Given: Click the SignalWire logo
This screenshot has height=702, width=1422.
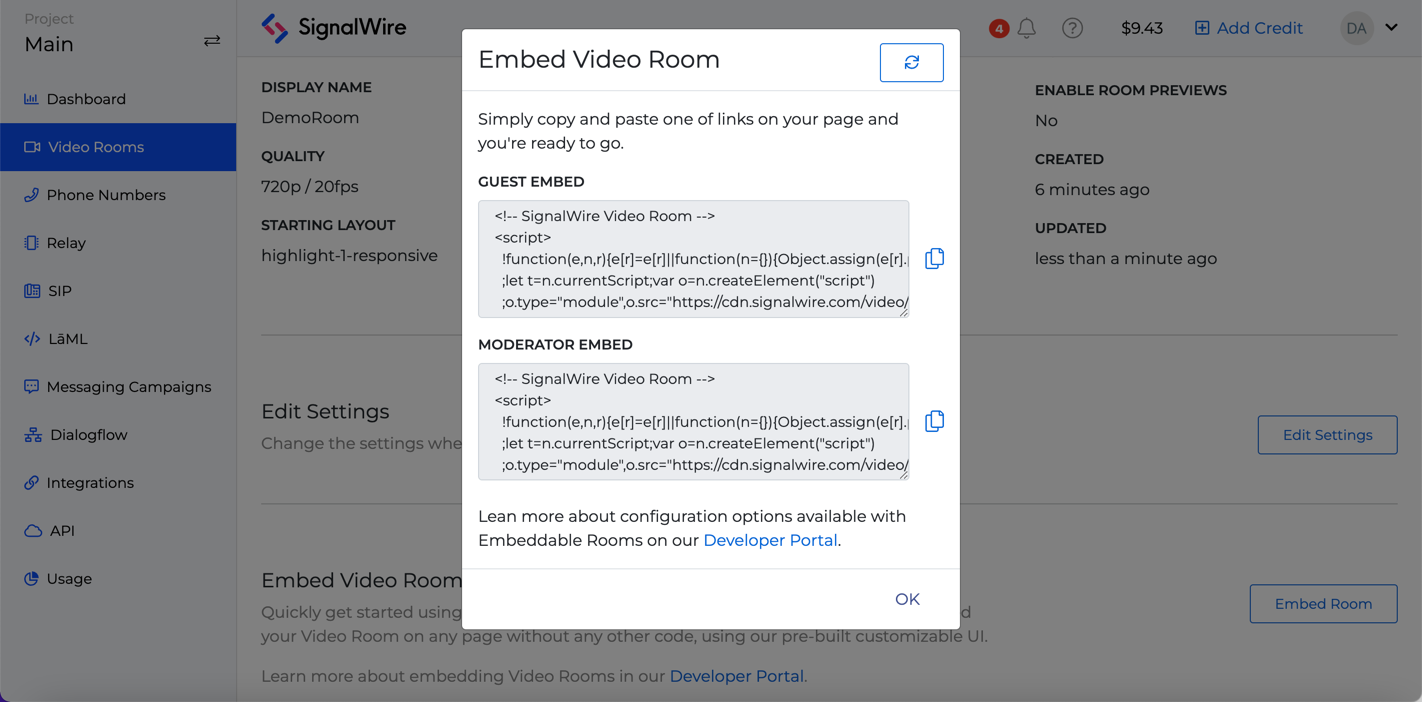Looking at the screenshot, I should pos(334,28).
